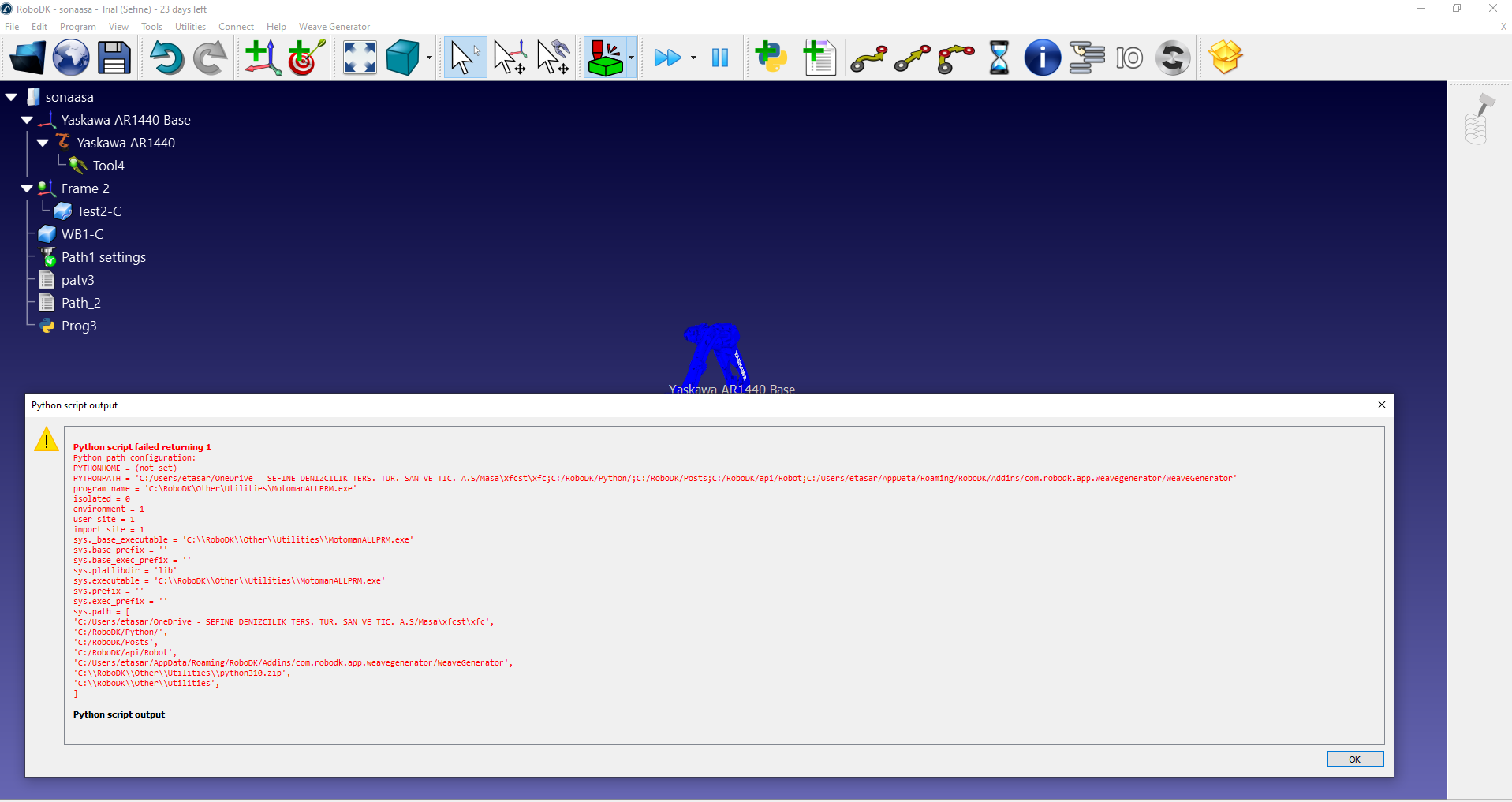Click the Set IO instruction icon

[1129, 58]
